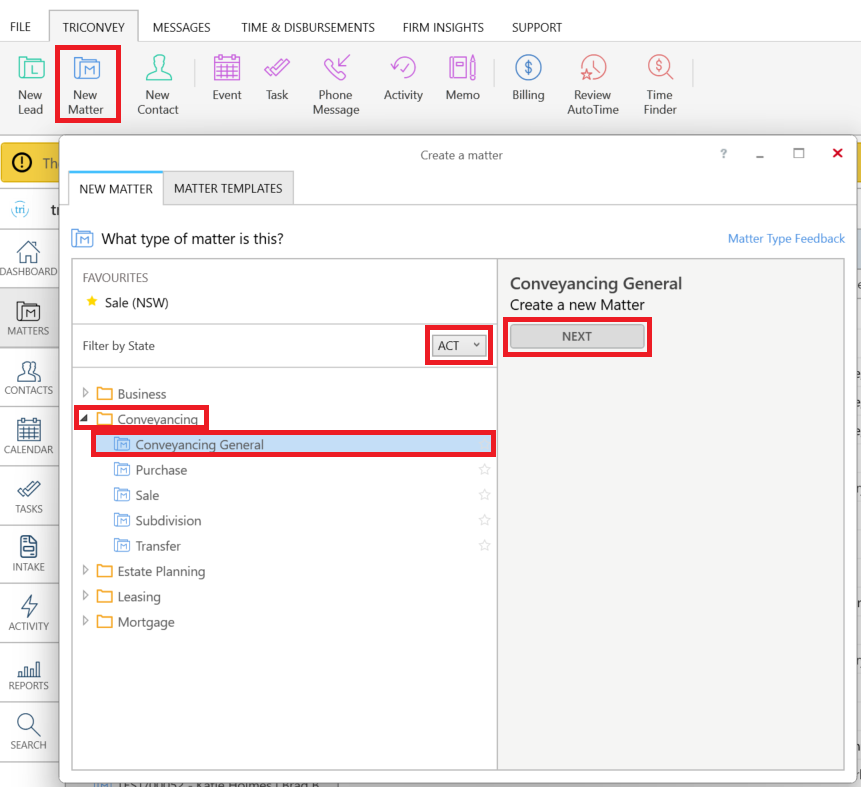Log a Phone Message

point(336,85)
